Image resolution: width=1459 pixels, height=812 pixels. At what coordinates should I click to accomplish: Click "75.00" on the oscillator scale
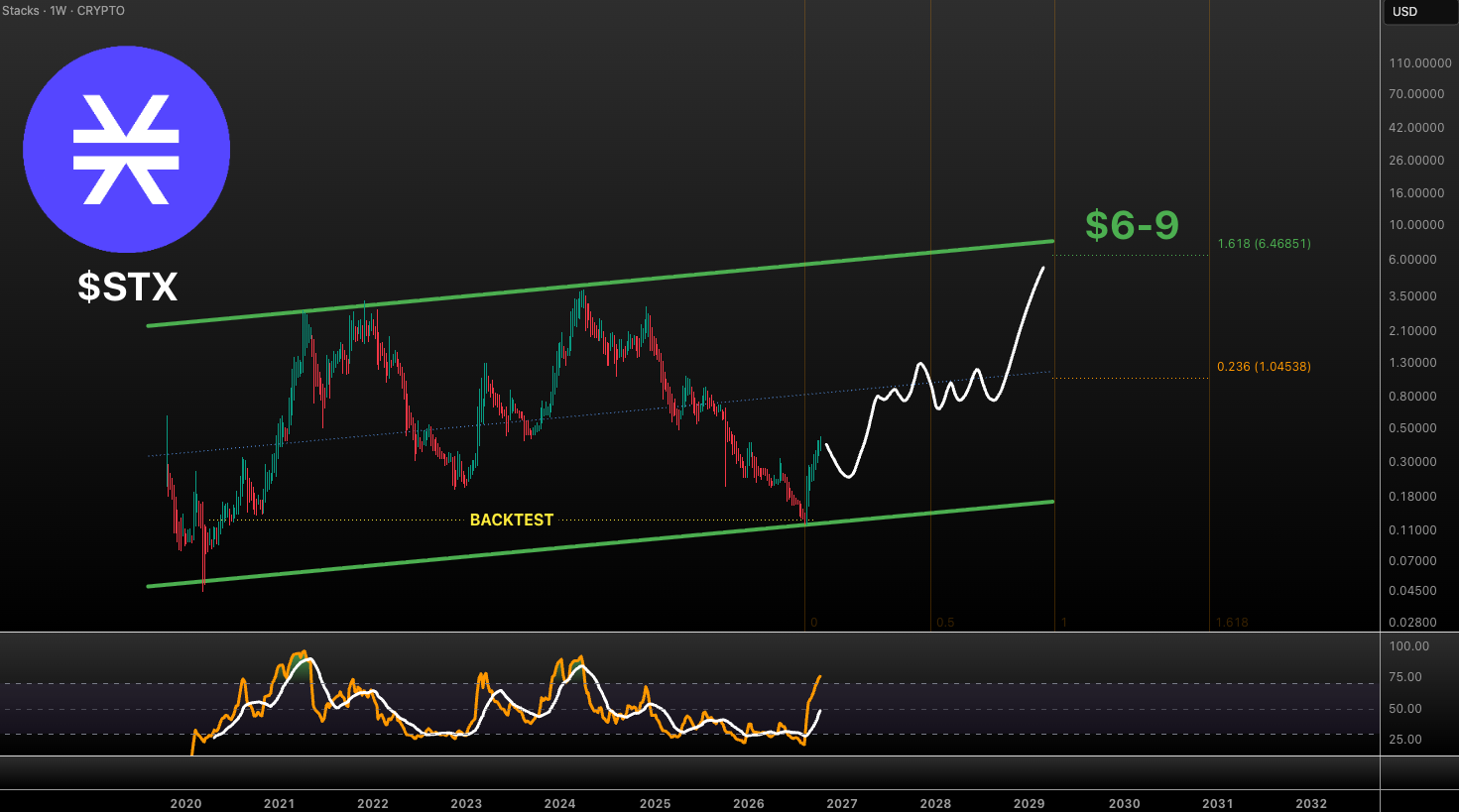1406,677
